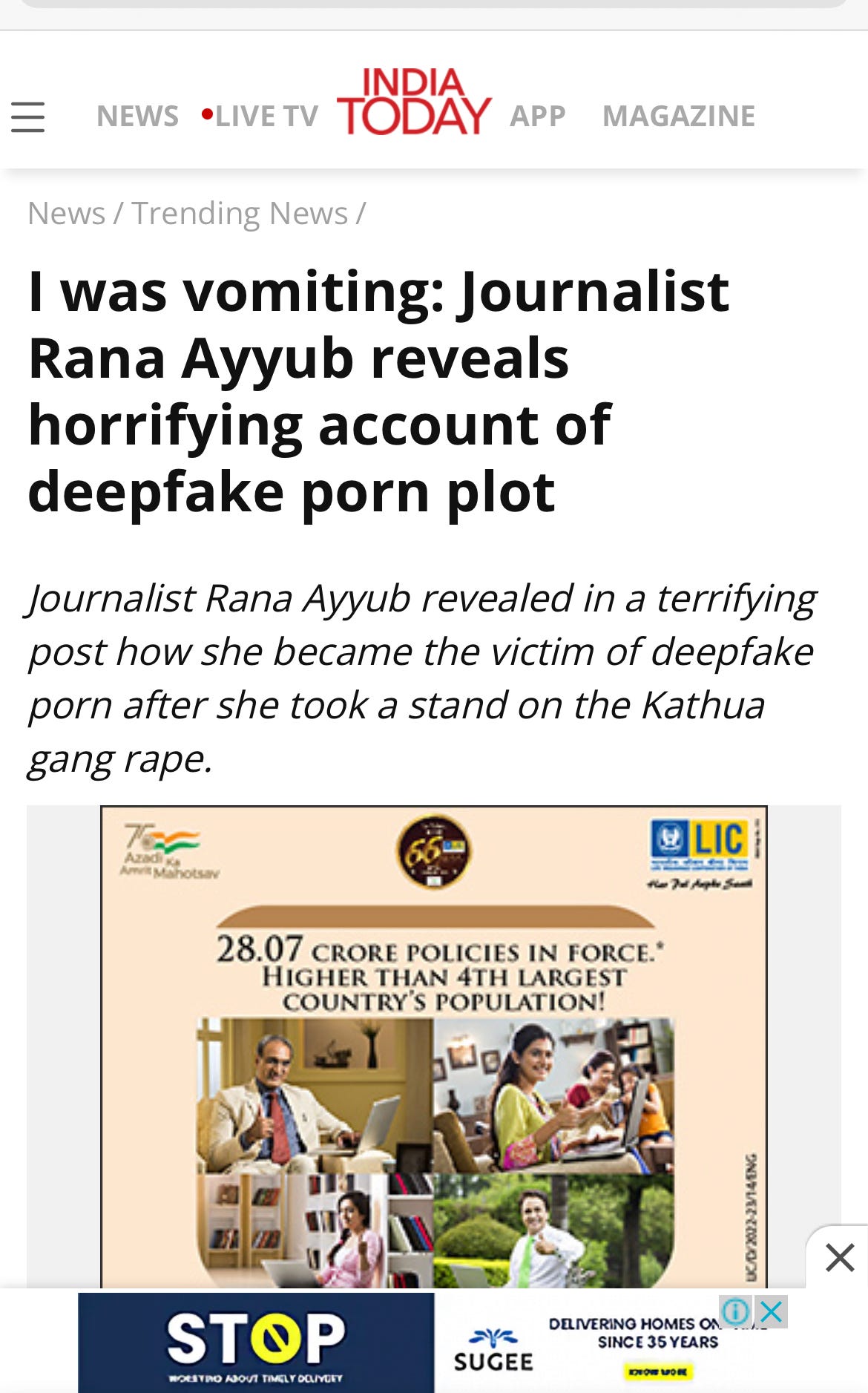The height and width of the screenshot is (1393, 868).
Task: Open the NEWS section
Action: point(137,117)
